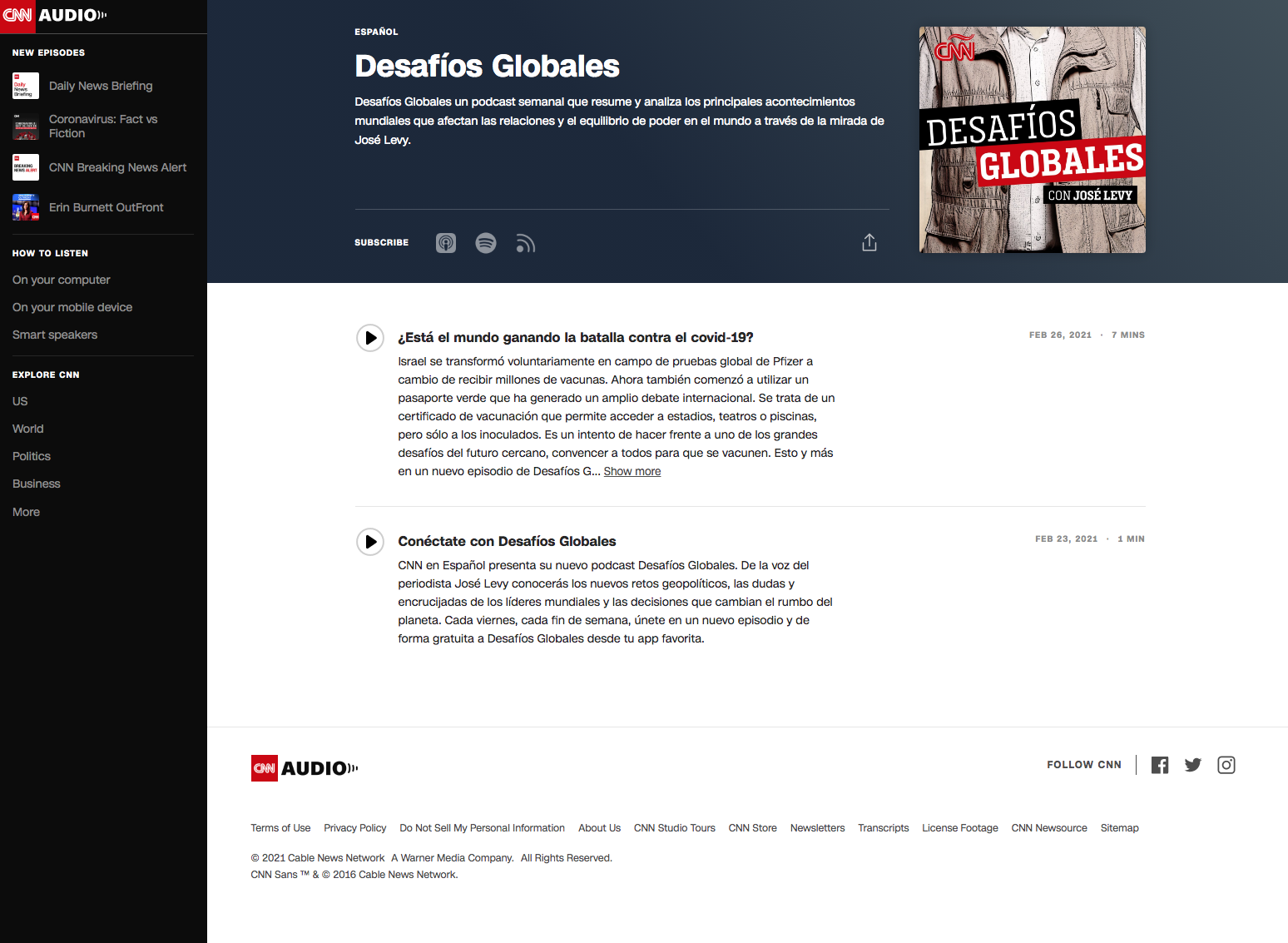
Task: Open CNN Newsource link
Action: coord(1049,828)
